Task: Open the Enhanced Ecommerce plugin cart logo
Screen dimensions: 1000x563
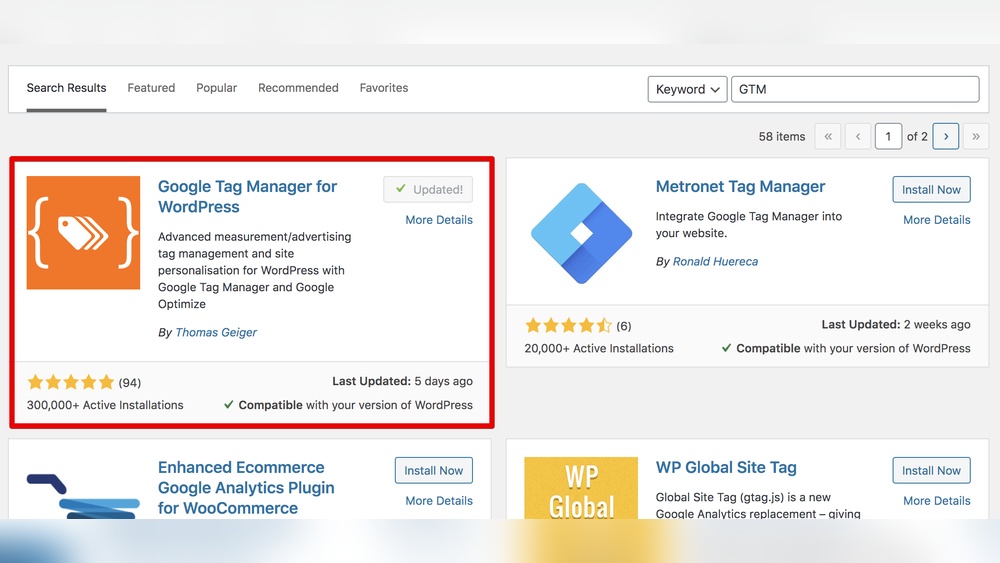Action: click(x=83, y=496)
